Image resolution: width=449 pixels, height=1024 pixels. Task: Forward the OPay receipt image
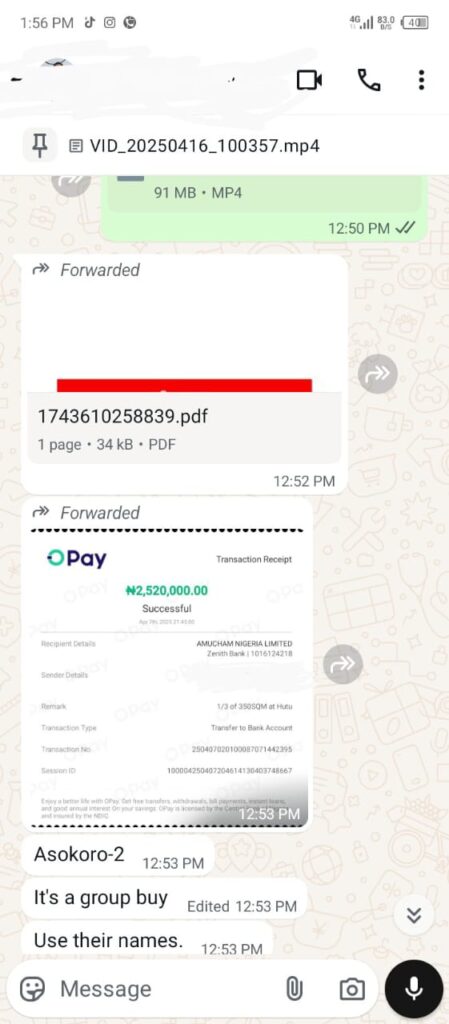tap(343, 664)
